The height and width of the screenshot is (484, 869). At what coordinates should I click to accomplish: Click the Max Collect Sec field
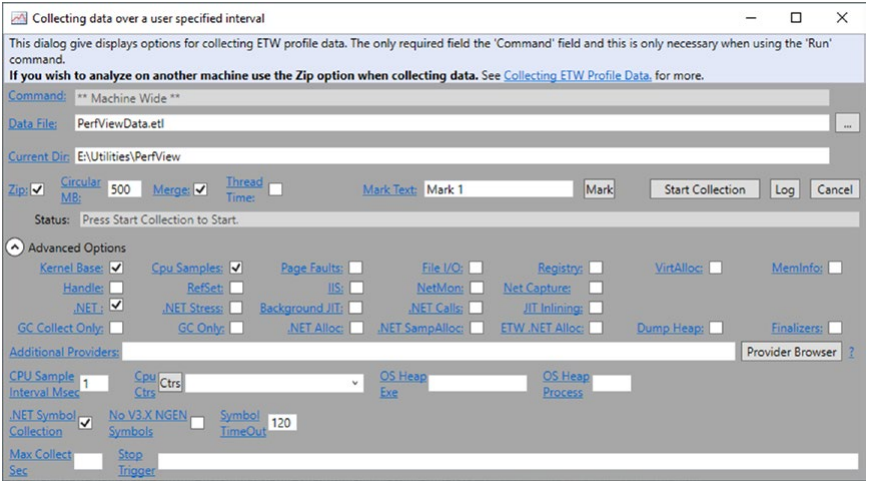point(88,461)
